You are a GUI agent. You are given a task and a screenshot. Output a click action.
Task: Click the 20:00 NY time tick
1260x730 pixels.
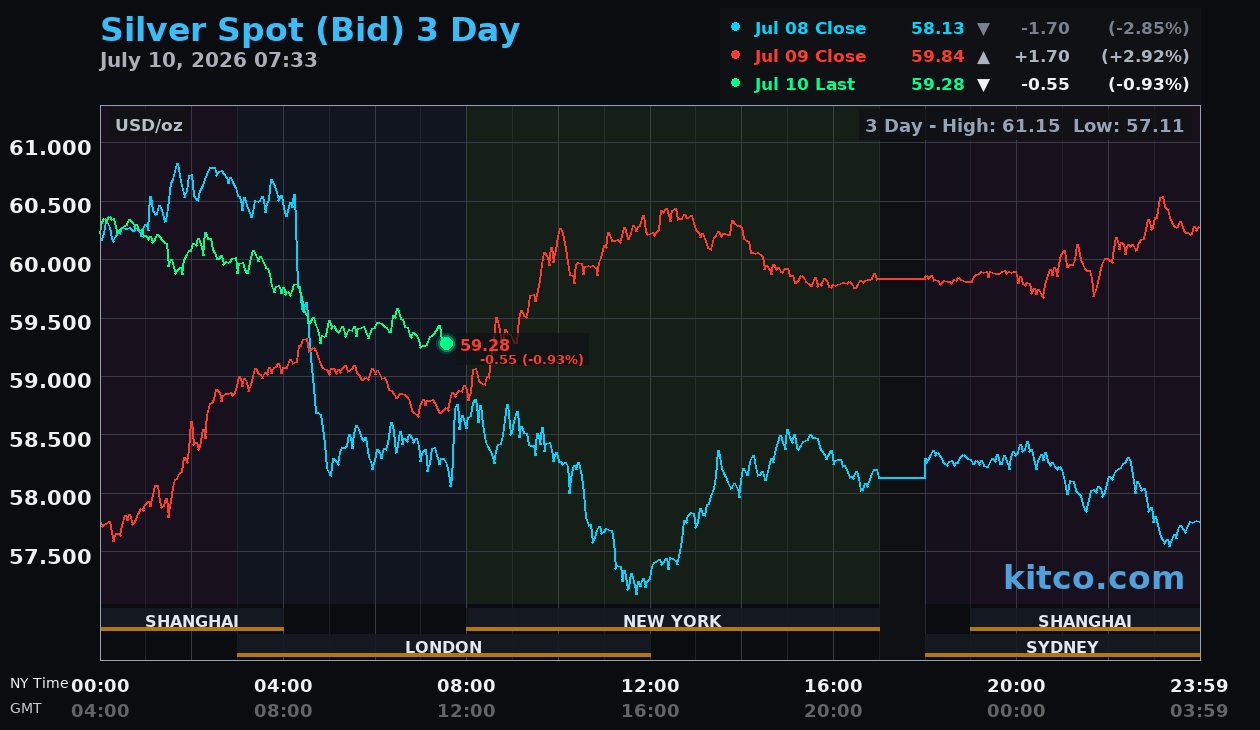coord(1016,686)
